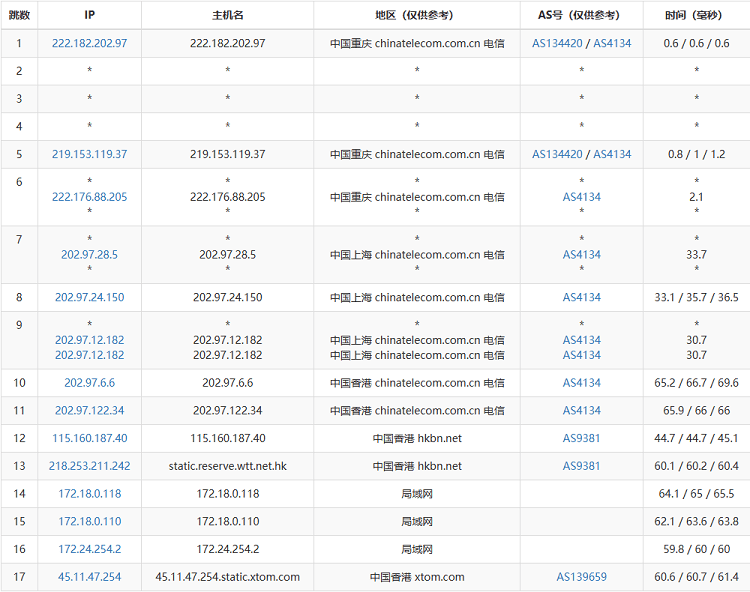Select time value 0.8 / 1 / 1.2

coord(696,154)
